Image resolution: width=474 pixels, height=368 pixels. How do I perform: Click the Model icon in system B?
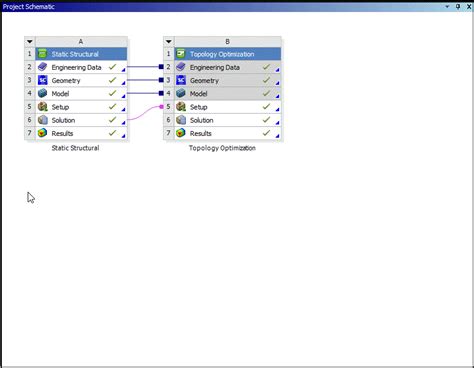(x=181, y=93)
